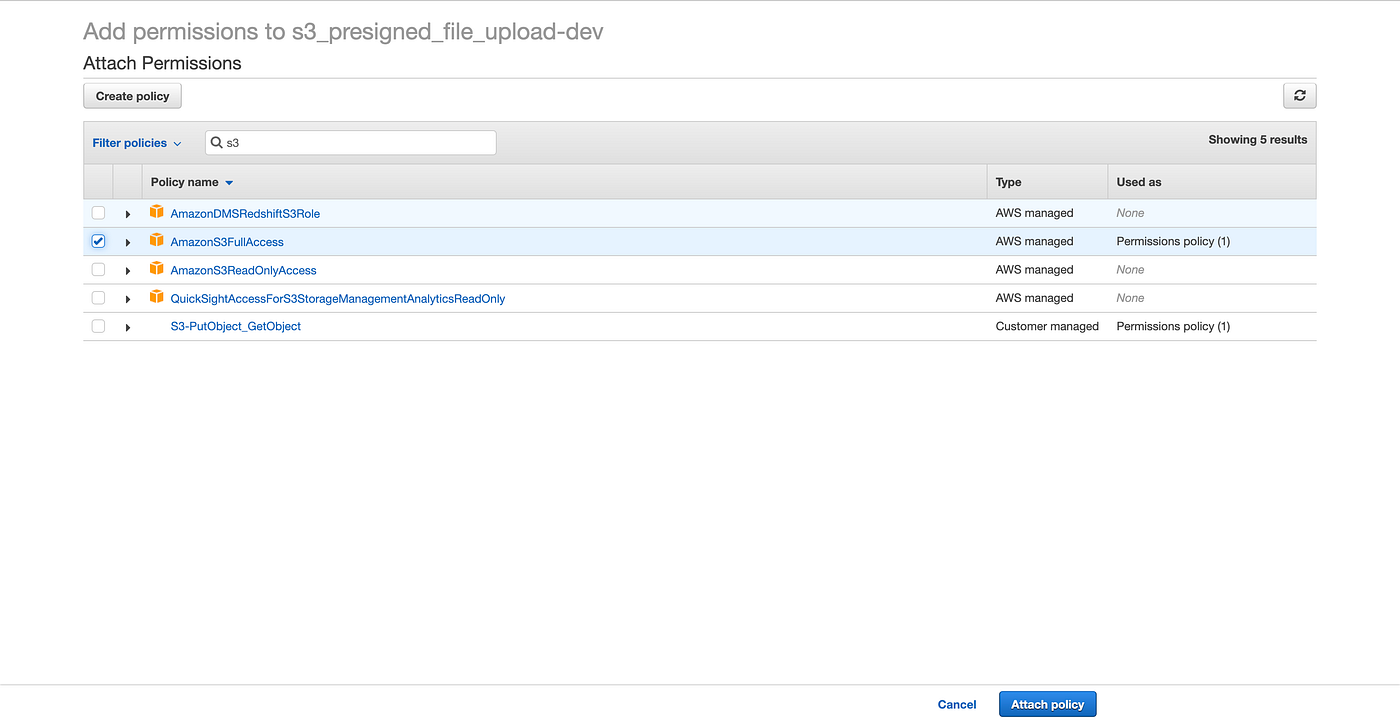This screenshot has width=1400, height=723.
Task: Check the AmazonS3ReadOnlyAccess checkbox
Action: [98, 269]
